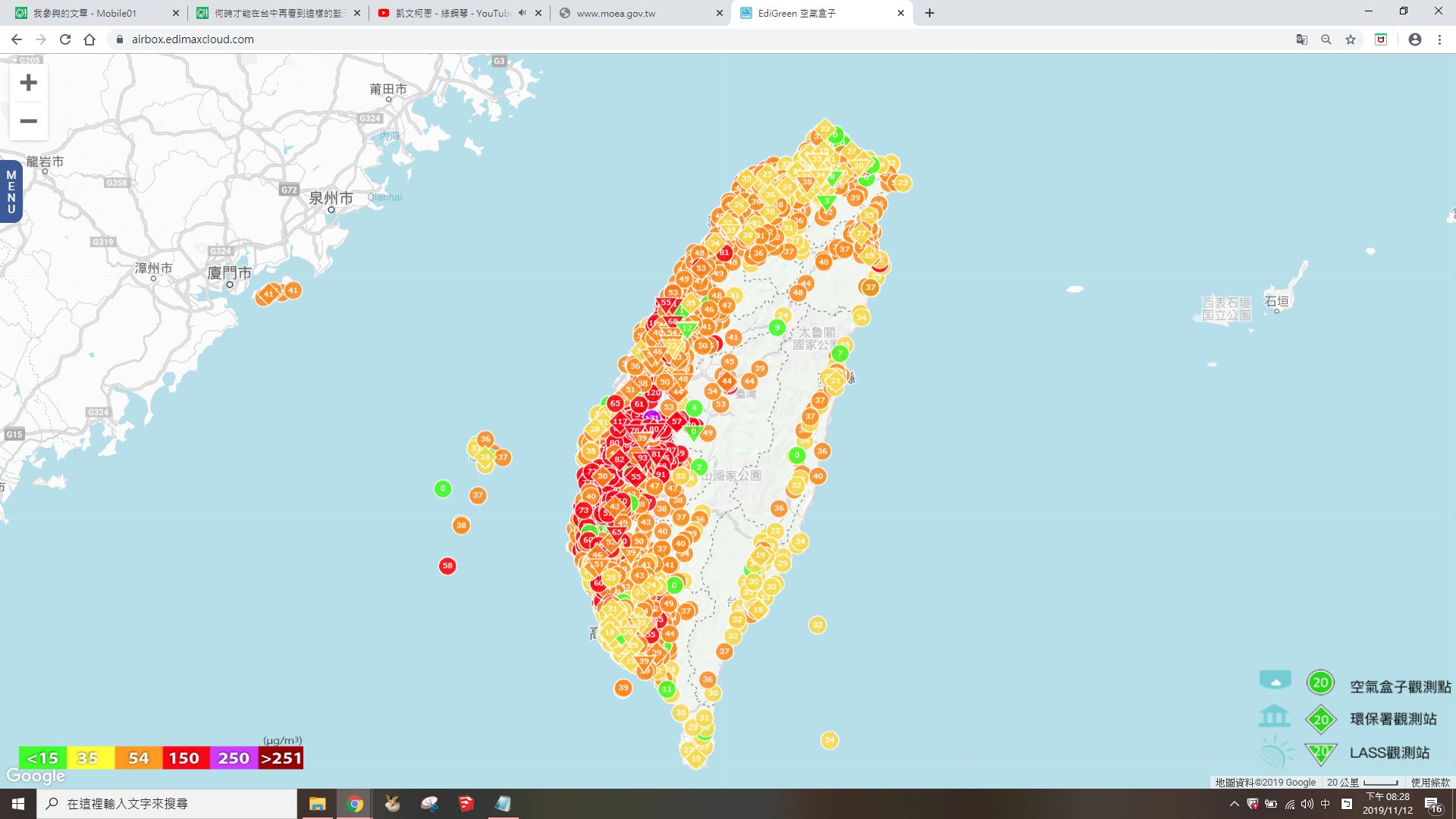Image resolution: width=1456 pixels, height=819 pixels.
Task: Click the government building icon in legend
Action: click(1274, 715)
